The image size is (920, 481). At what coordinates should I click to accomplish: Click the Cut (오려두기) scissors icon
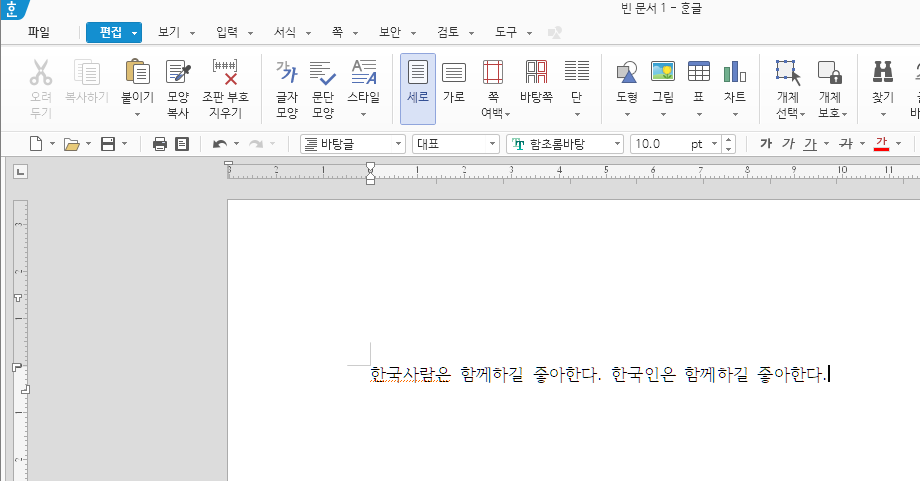40,72
